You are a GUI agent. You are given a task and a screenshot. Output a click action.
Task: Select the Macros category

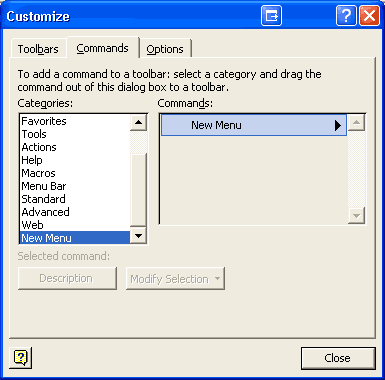tap(38, 173)
